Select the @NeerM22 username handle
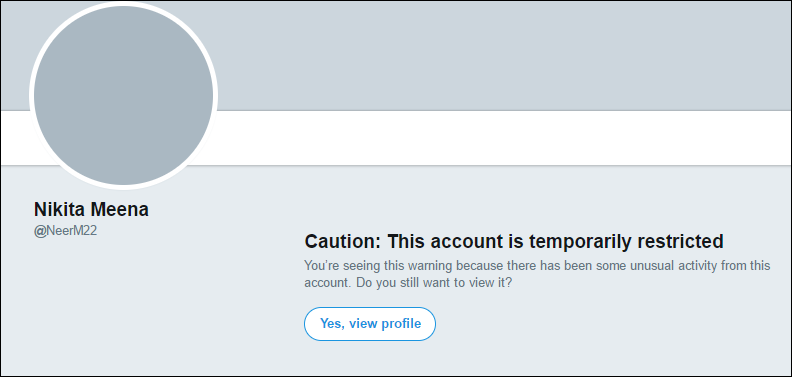The height and width of the screenshot is (377, 792). [x=65, y=232]
